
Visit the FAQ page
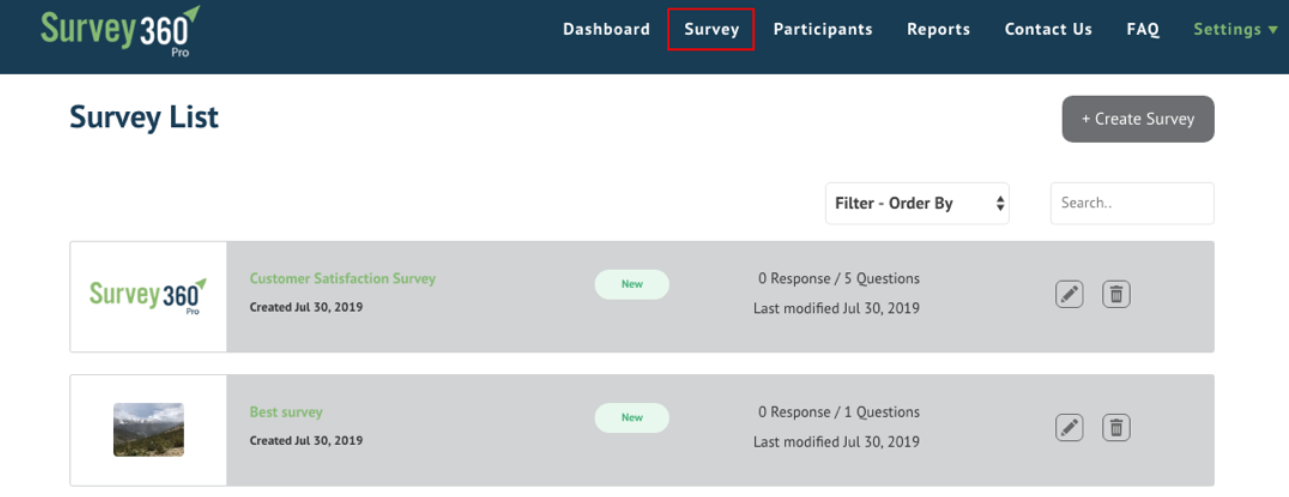click(1142, 29)
